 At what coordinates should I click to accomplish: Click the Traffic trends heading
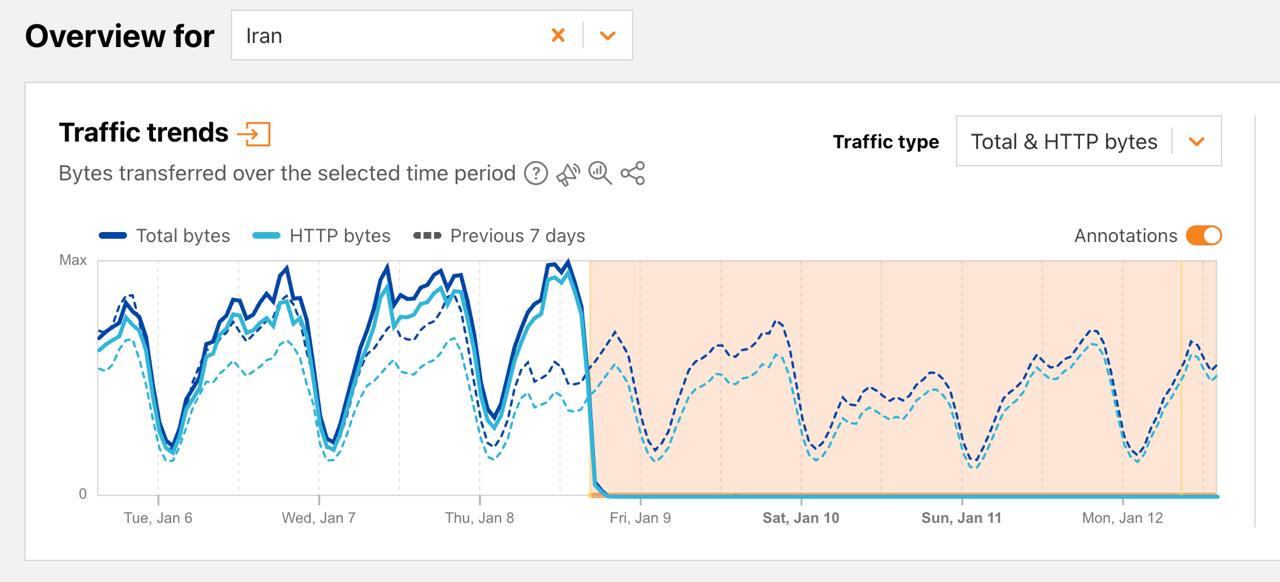coord(144,133)
